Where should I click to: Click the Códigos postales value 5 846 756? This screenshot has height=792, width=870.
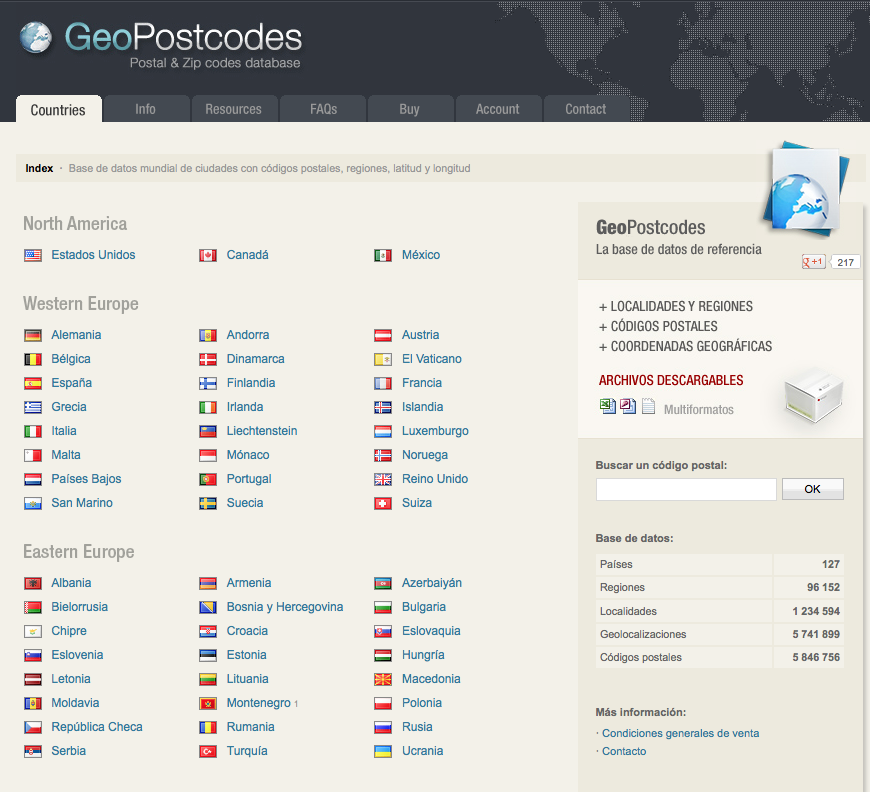[x=816, y=657]
